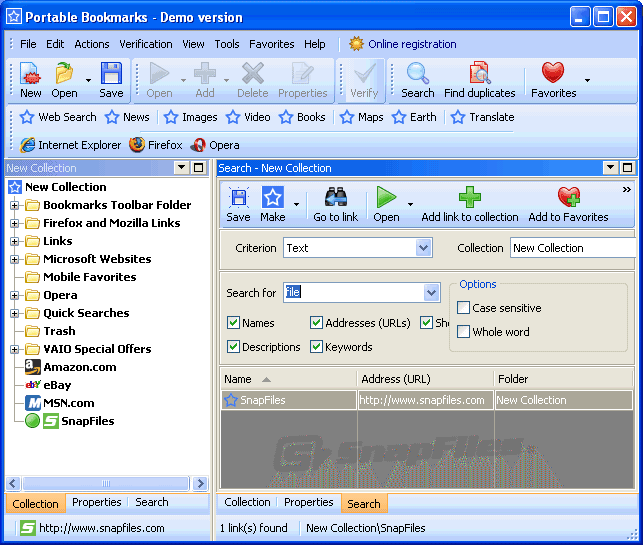Screen dimensions: 643x545
Task: Open Web Search star shortcut
Action: pos(58,117)
